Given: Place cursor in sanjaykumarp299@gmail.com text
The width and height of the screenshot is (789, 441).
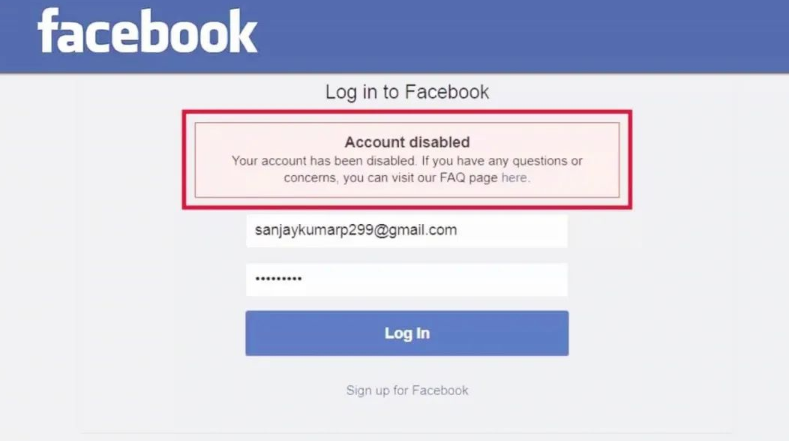Looking at the screenshot, I should [x=356, y=230].
